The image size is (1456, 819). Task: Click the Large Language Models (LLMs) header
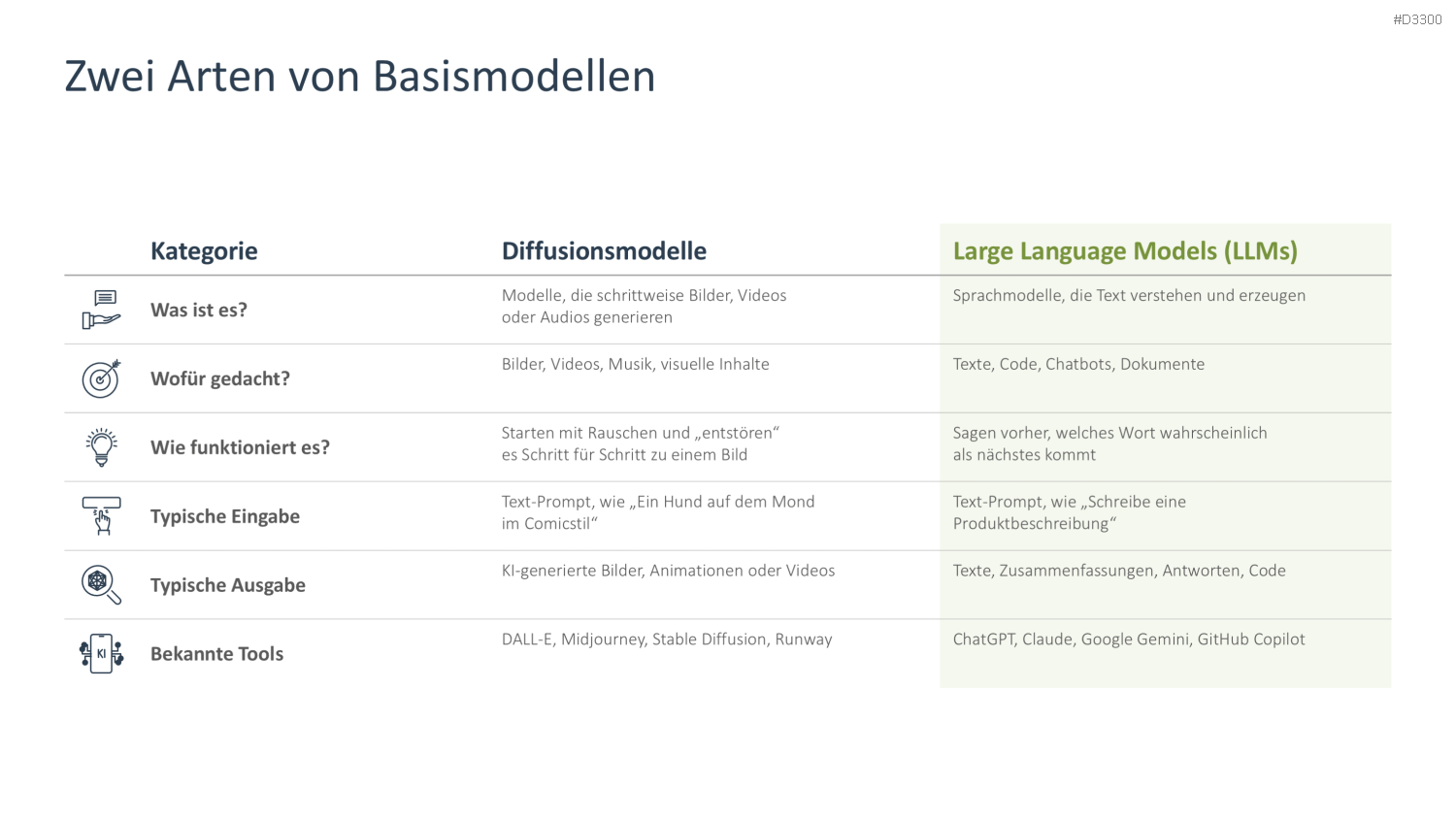click(x=1125, y=251)
